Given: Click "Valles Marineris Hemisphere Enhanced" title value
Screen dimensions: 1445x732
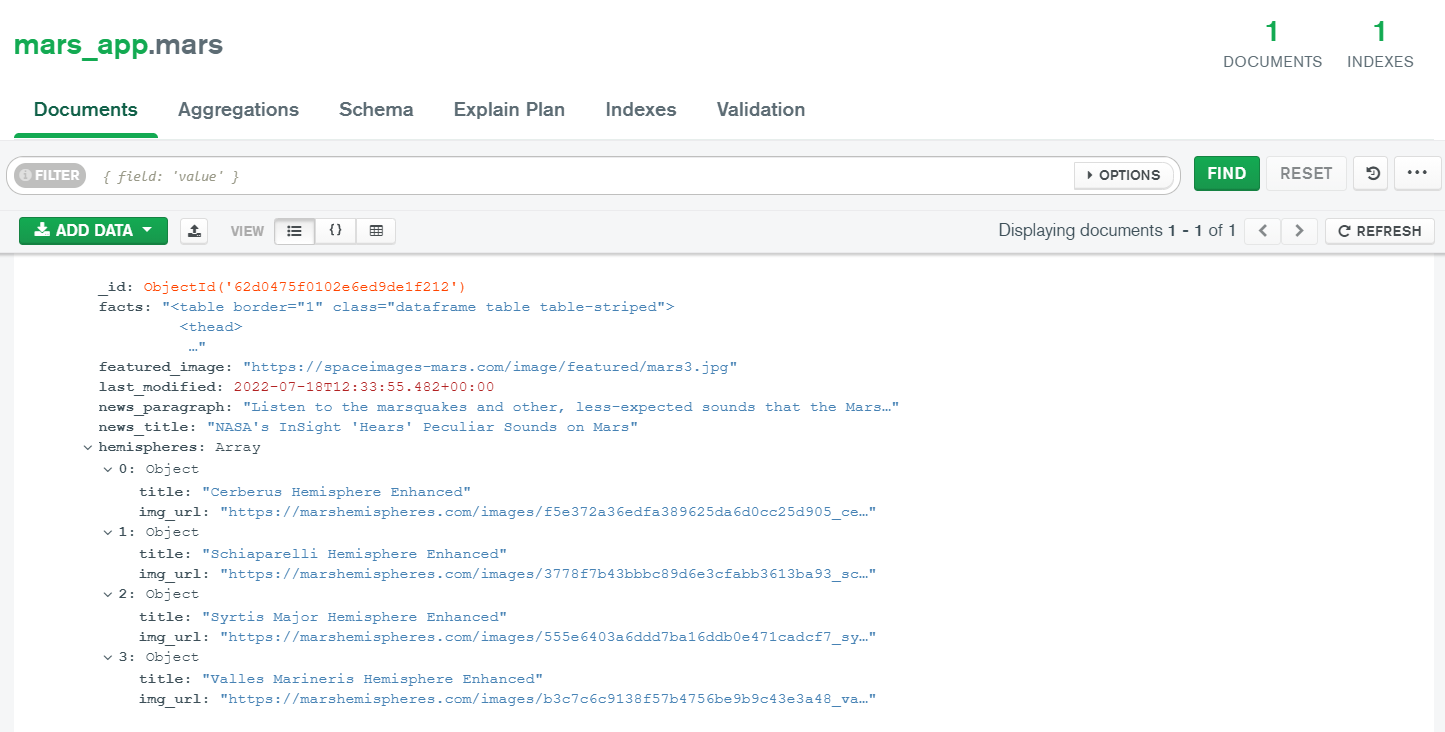Looking at the screenshot, I should pyautogui.click(x=372, y=679).
